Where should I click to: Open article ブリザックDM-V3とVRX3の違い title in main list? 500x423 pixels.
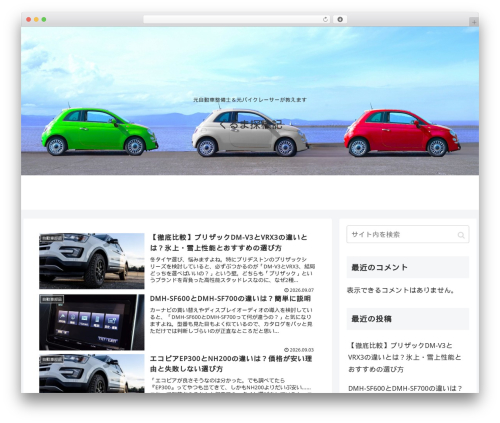tap(229, 243)
